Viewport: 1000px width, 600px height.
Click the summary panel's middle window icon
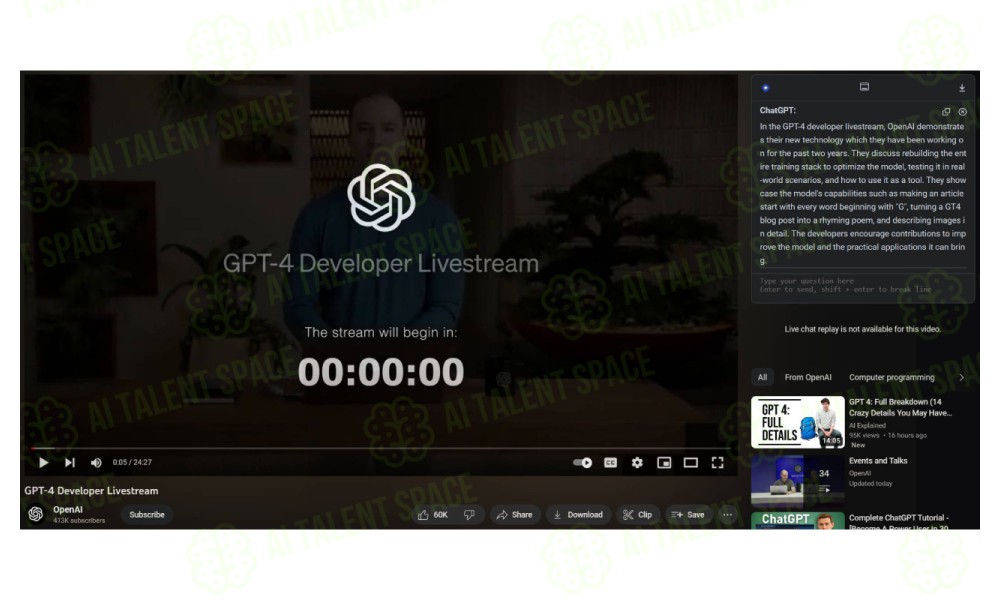[x=864, y=87]
